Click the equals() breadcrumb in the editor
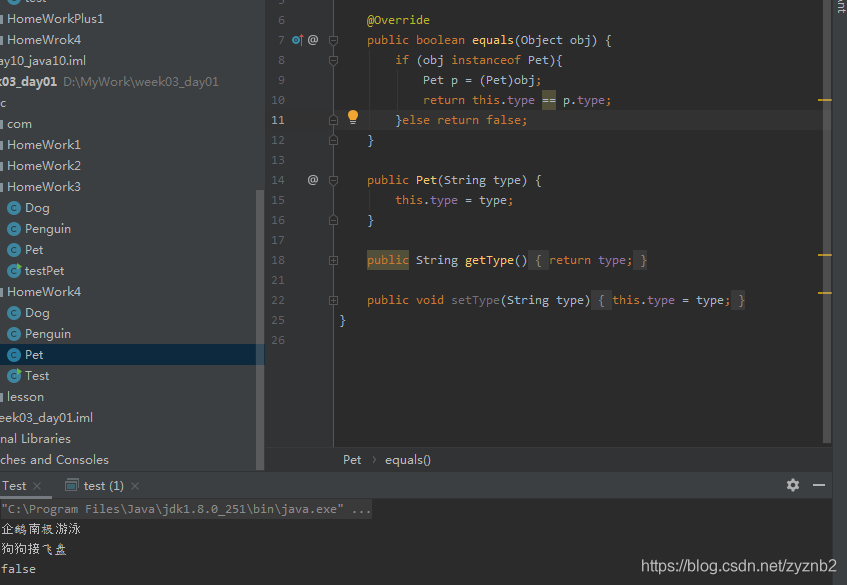Viewport: 847px width, 585px height. coord(408,460)
